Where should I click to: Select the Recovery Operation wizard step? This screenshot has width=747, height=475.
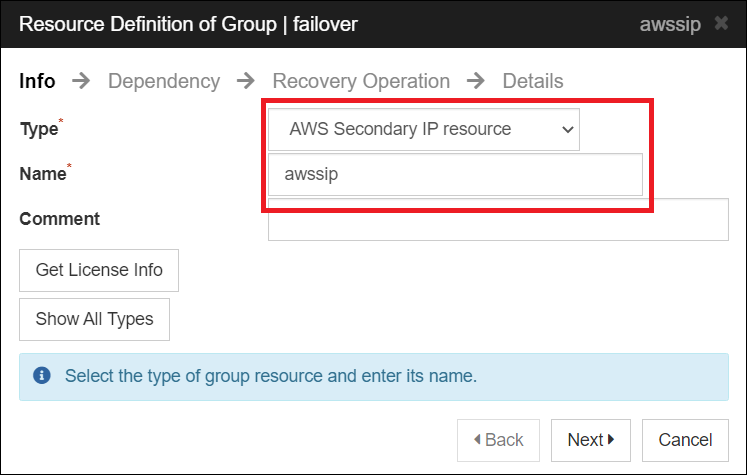click(x=361, y=81)
